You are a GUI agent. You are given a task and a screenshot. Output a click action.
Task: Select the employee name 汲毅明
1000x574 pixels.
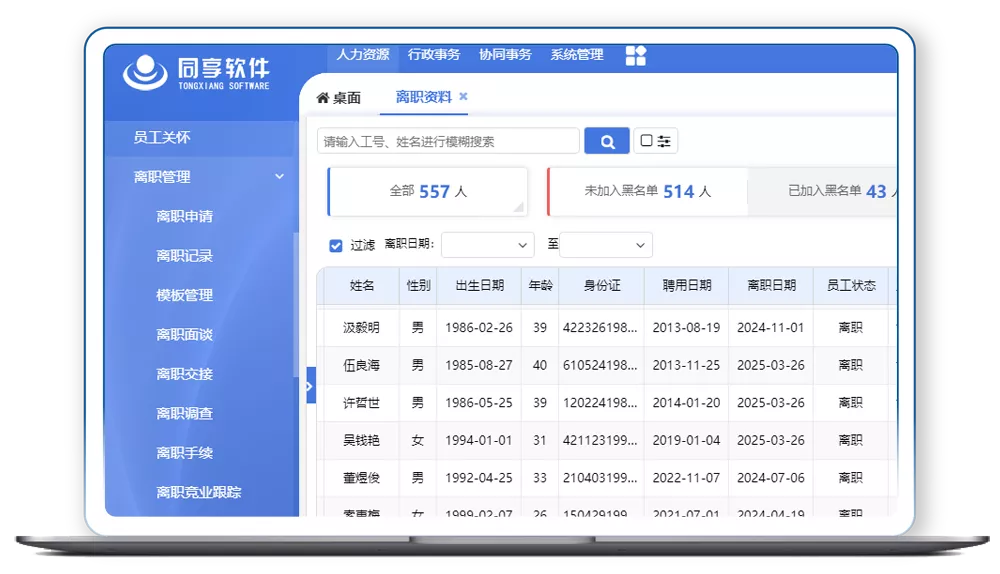click(362, 328)
